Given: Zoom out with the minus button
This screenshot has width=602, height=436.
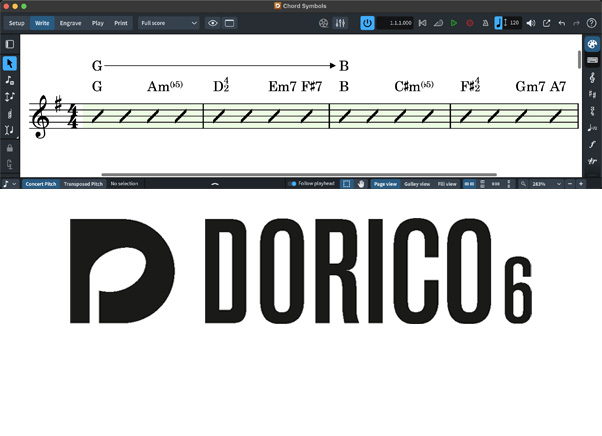Looking at the screenshot, I should pyautogui.click(x=570, y=184).
